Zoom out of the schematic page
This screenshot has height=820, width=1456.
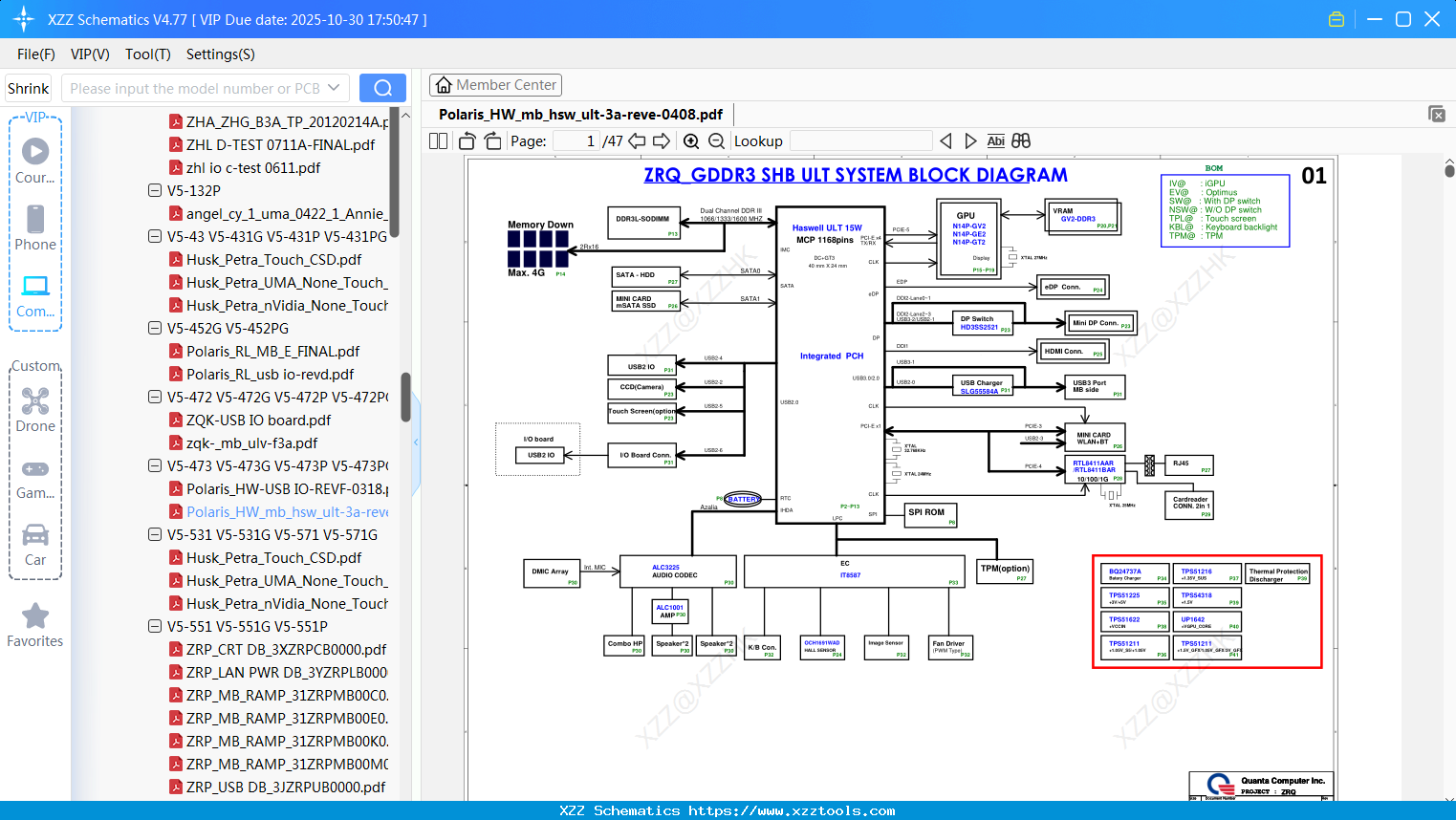717,141
